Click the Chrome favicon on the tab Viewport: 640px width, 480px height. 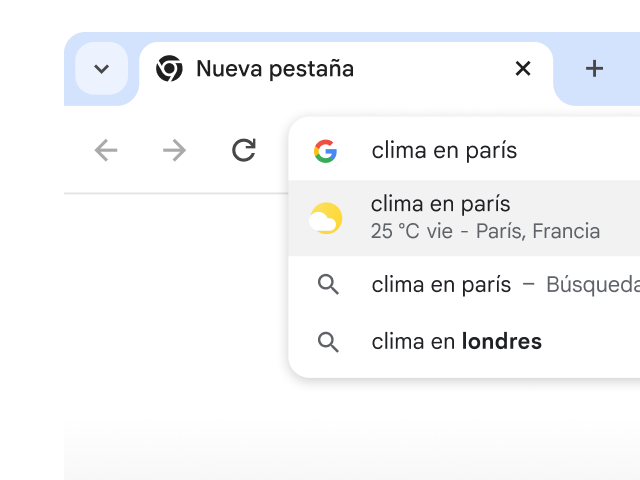pos(170,69)
